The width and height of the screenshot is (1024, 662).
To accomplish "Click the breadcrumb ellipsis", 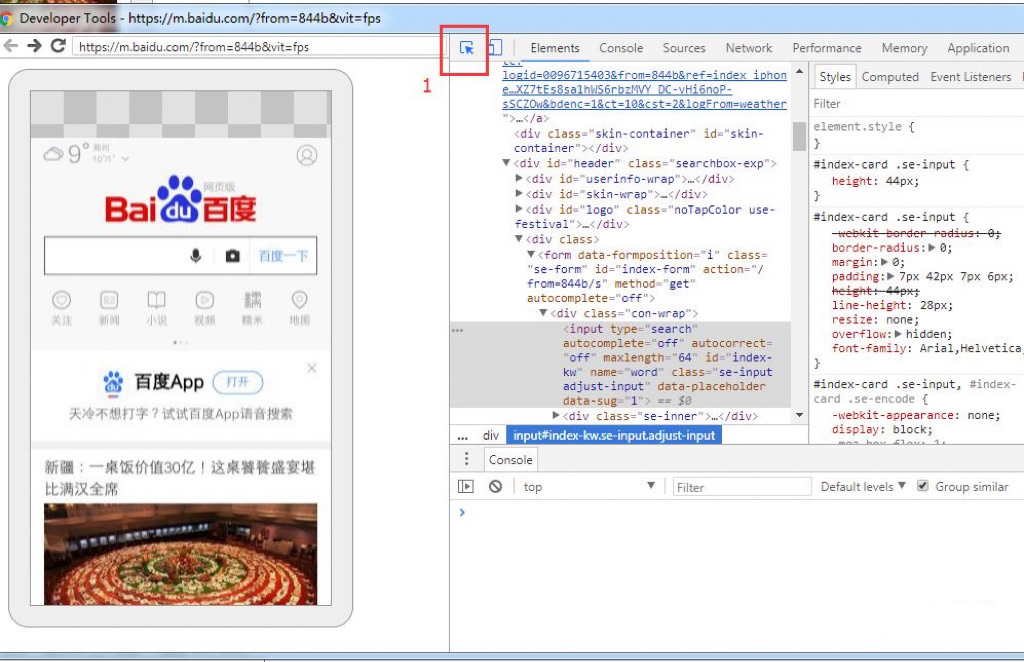I will pos(463,436).
